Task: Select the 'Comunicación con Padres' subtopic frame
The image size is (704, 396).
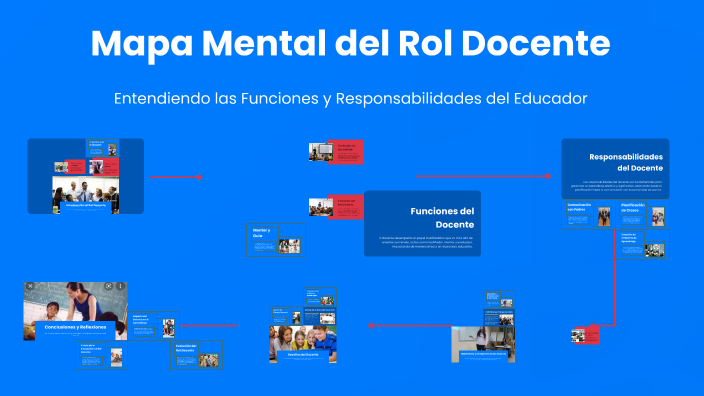Action: (588, 215)
